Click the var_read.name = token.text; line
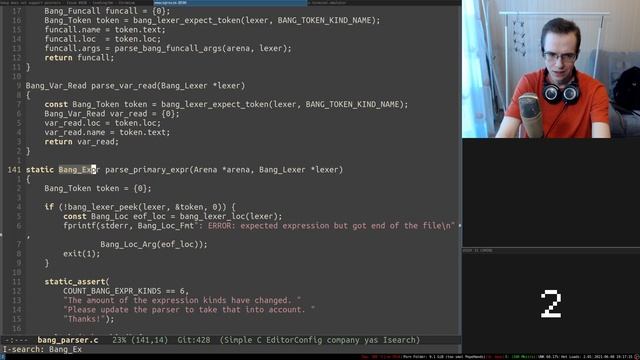Screen dimensions: 640x360 107,132
